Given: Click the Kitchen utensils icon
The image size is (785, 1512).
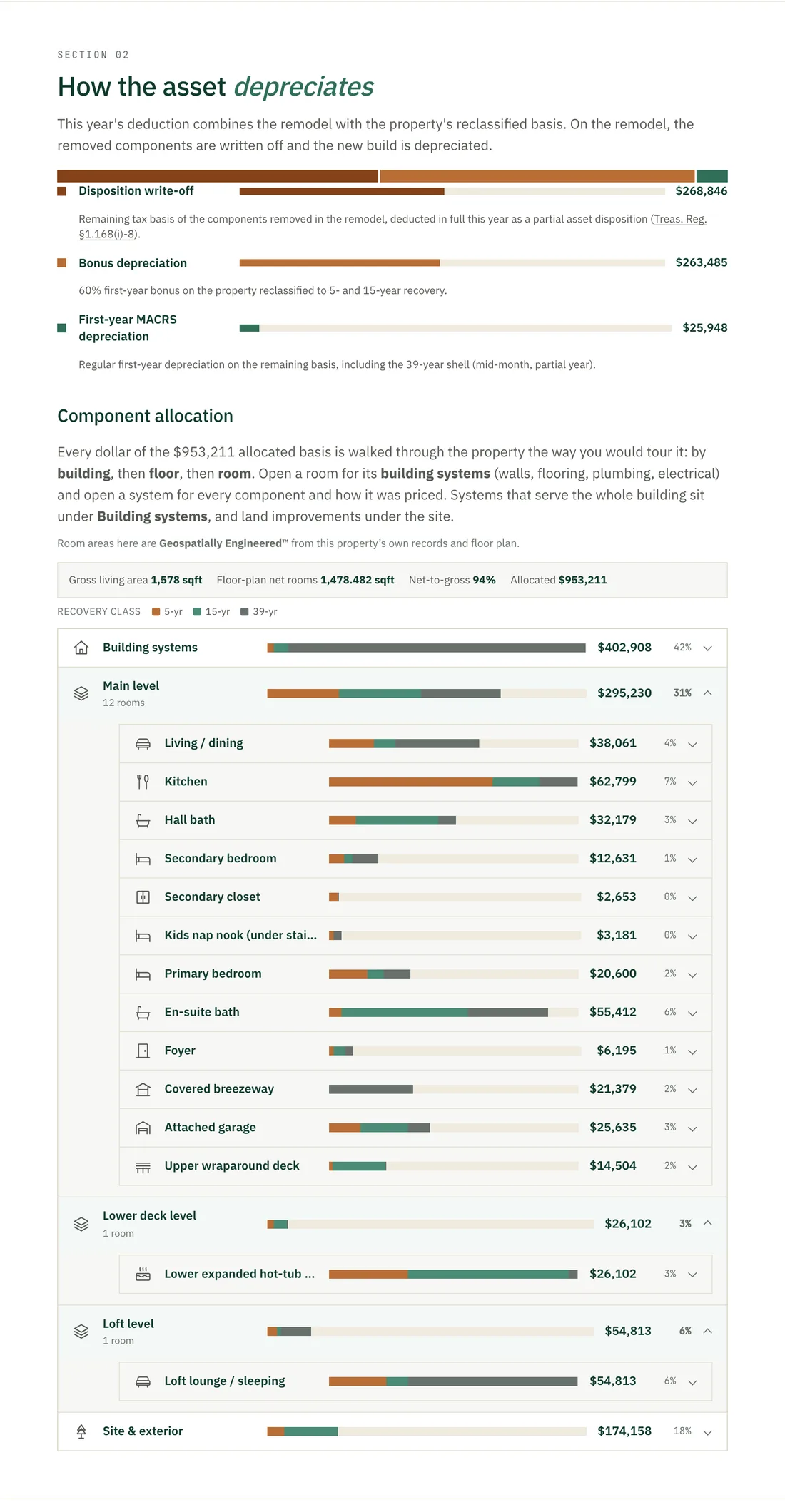Looking at the screenshot, I should point(143,782).
